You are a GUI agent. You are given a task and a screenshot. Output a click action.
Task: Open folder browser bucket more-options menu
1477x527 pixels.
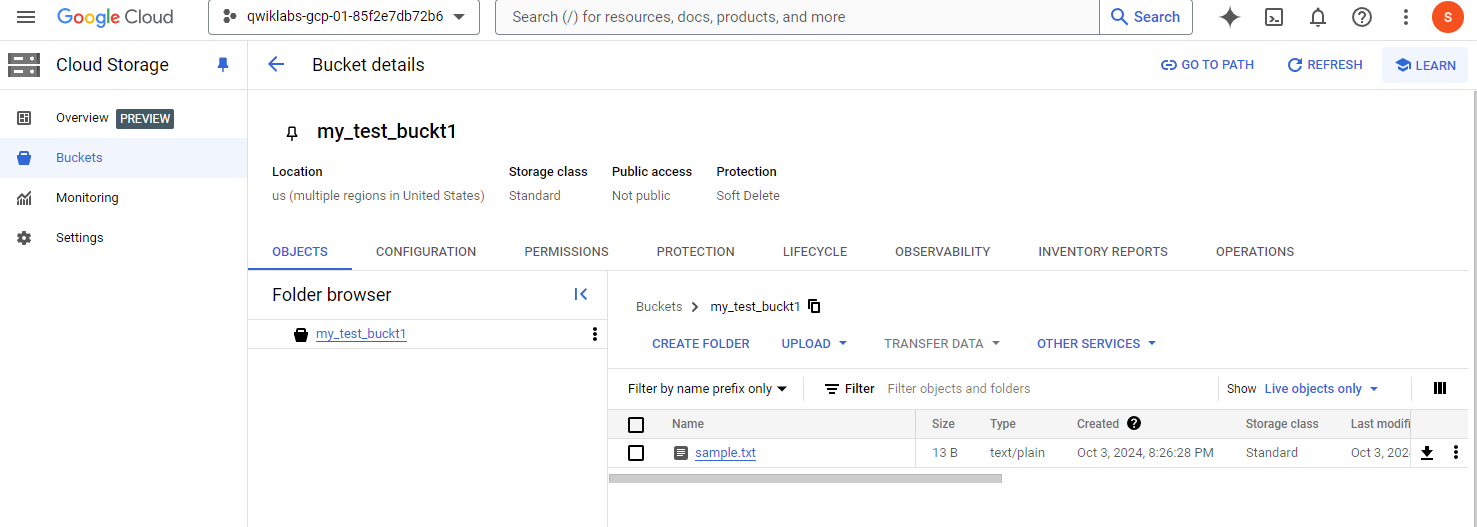(x=595, y=334)
